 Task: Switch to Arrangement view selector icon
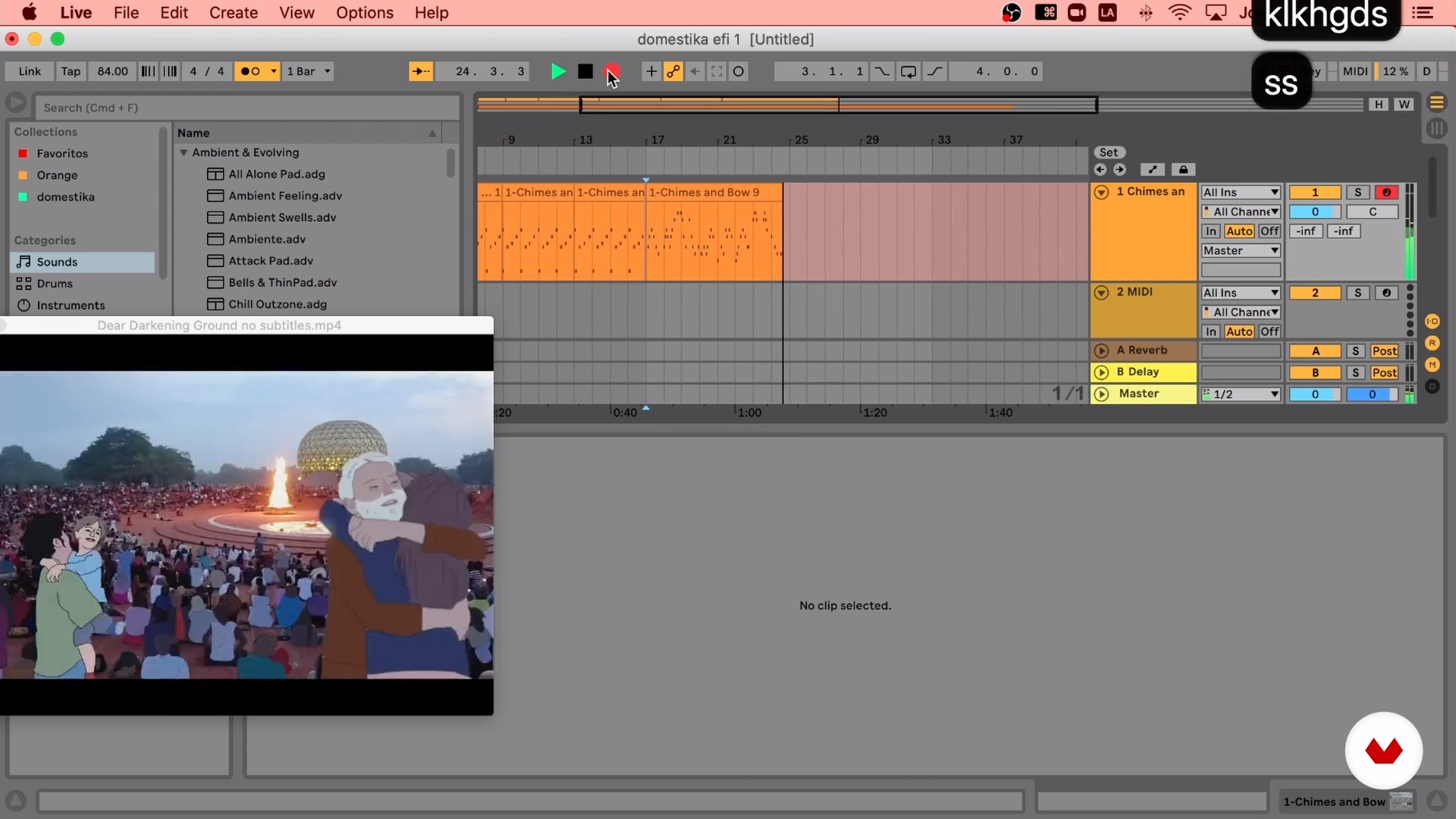pyautogui.click(x=1436, y=102)
